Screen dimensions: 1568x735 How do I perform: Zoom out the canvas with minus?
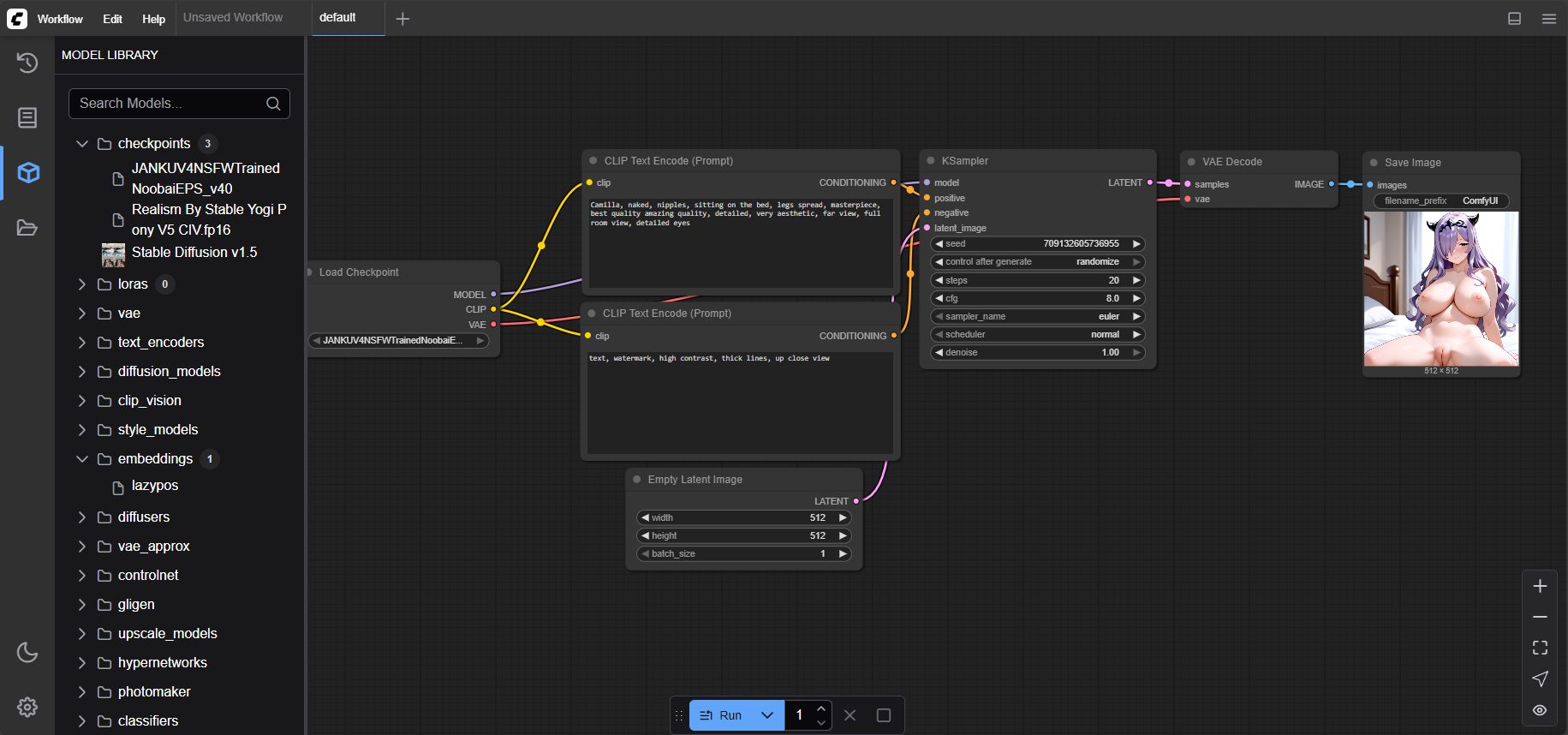tap(1540, 617)
